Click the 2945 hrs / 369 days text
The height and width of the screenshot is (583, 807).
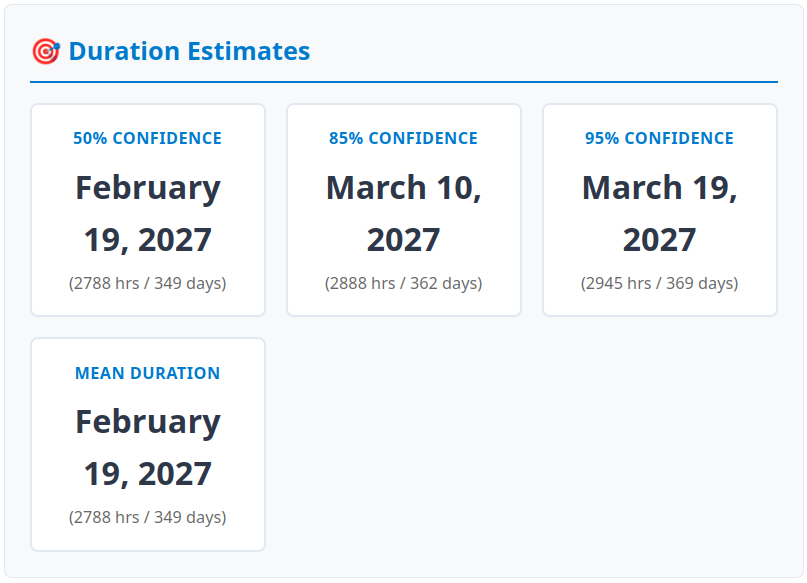659,283
